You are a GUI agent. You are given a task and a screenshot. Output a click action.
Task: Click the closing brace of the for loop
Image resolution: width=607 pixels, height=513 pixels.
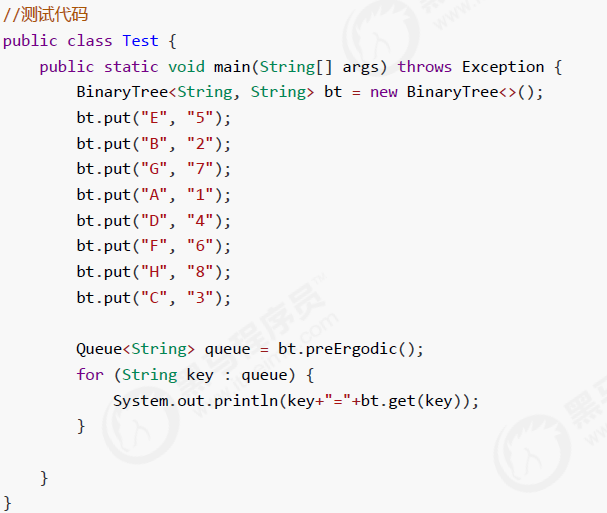tap(81, 426)
